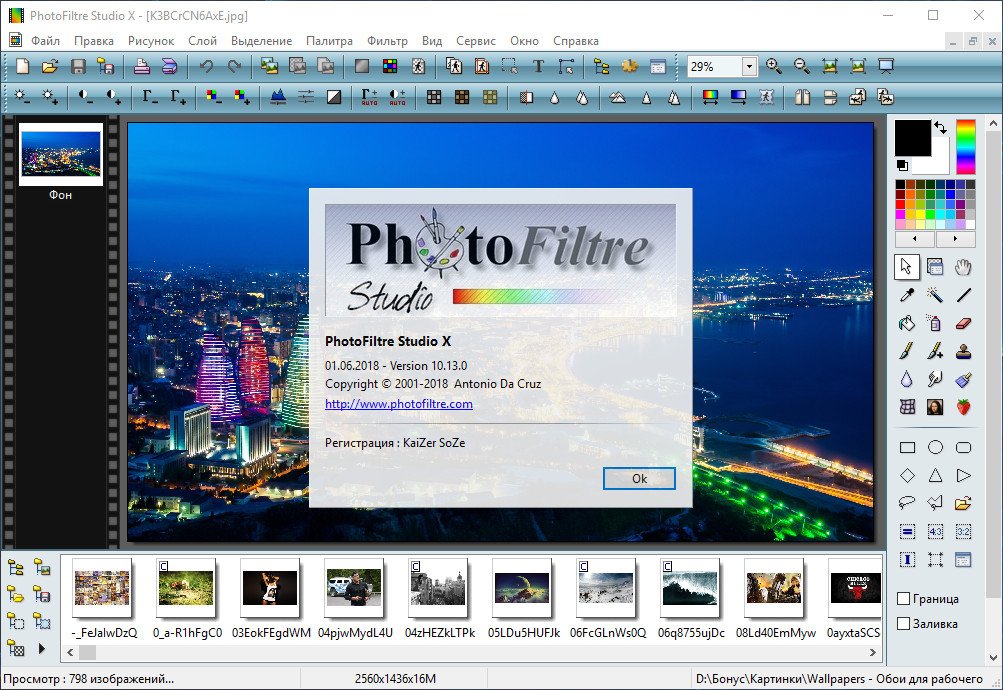Increase image contrast

(113, 97)
